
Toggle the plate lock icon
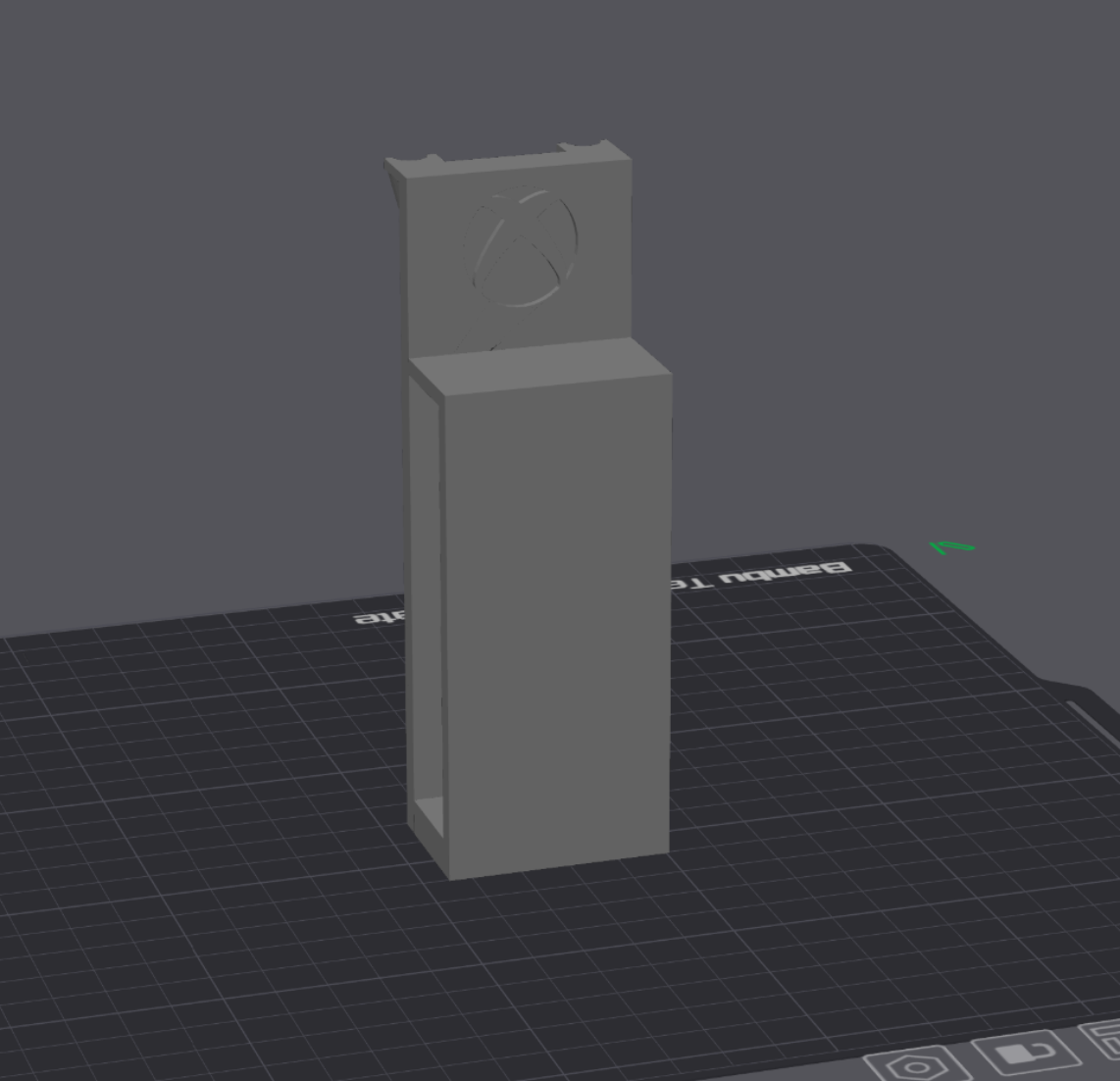point(1026,1053)
